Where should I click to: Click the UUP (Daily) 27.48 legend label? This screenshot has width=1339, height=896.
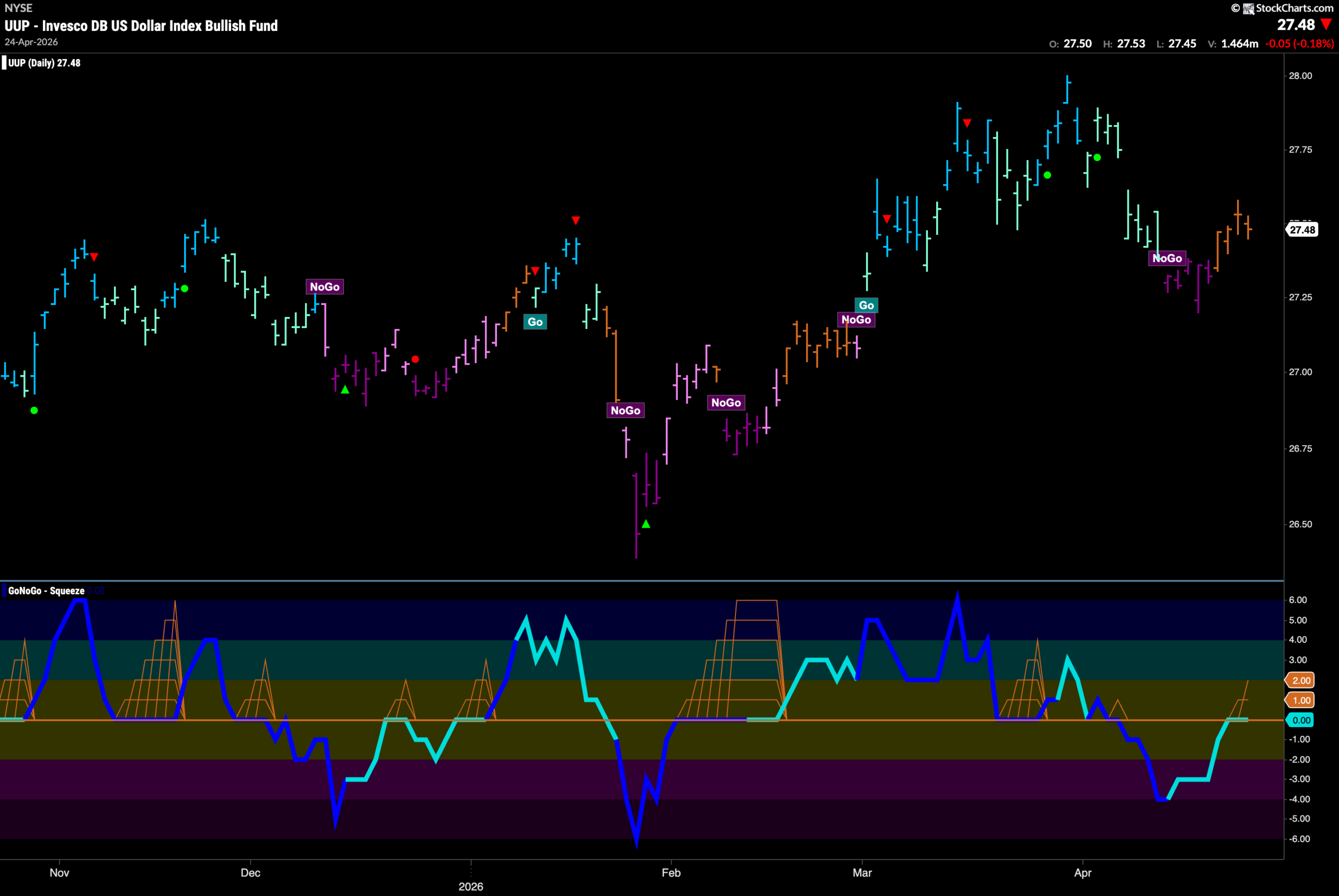(x=44, y=63)
